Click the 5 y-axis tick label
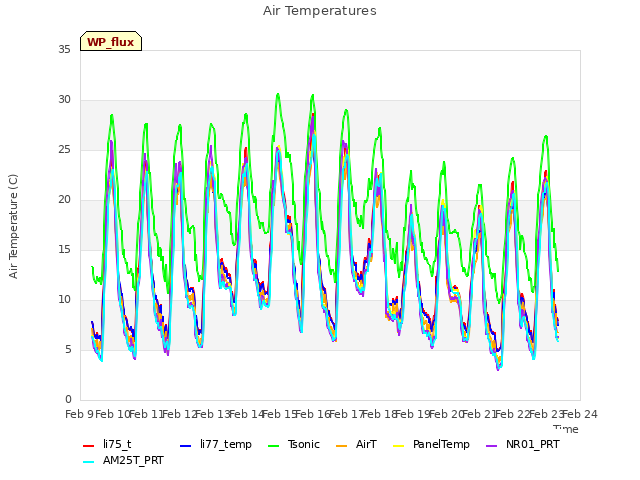The image size is (640, 480). pos(68,350)
